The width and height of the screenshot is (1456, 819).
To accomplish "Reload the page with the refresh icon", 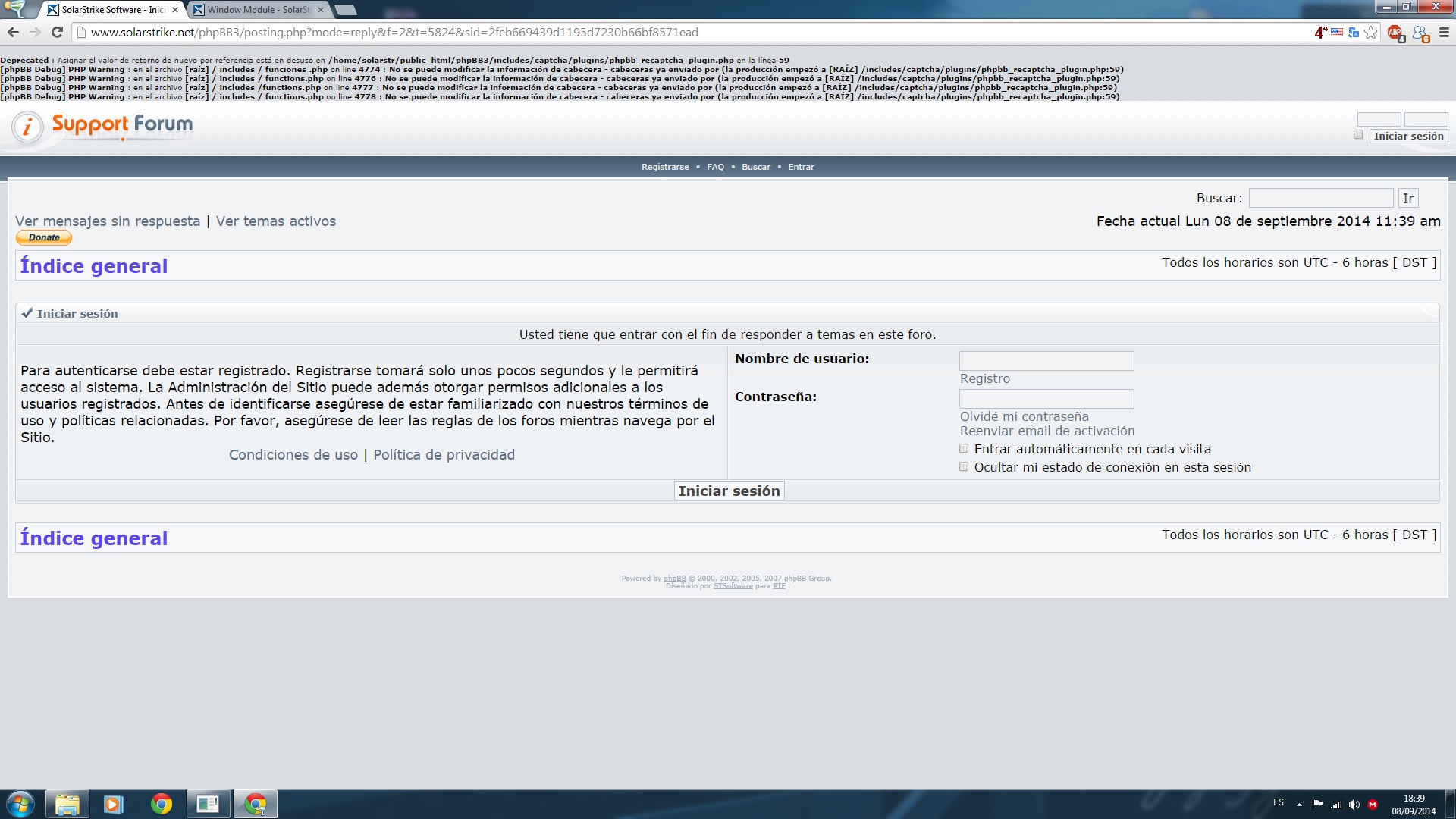I will [57, 33].
